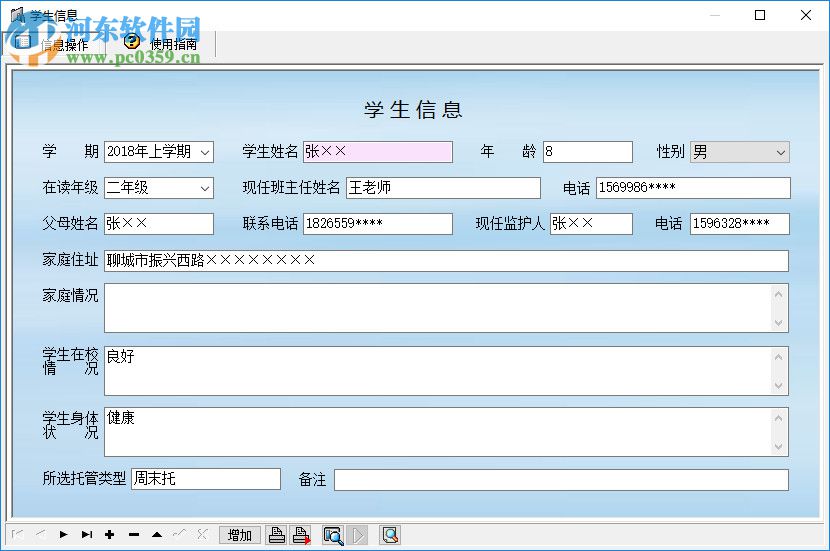The height and width of the screenshot is (551, 830).
Task: Click the 现任班主任姓名 field
Action: [444, 188]
